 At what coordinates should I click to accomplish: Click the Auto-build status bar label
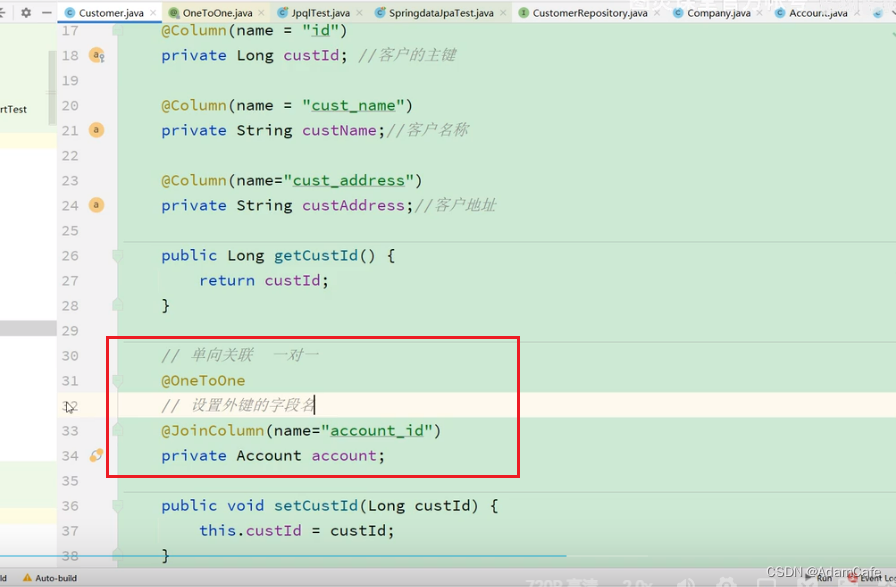pyautogui.click(x=56, y=578)
